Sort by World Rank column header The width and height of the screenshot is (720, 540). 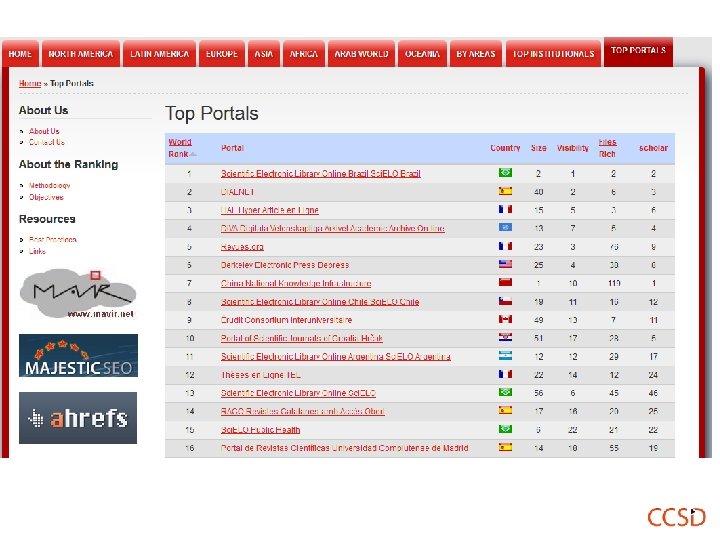click(181, 148)
